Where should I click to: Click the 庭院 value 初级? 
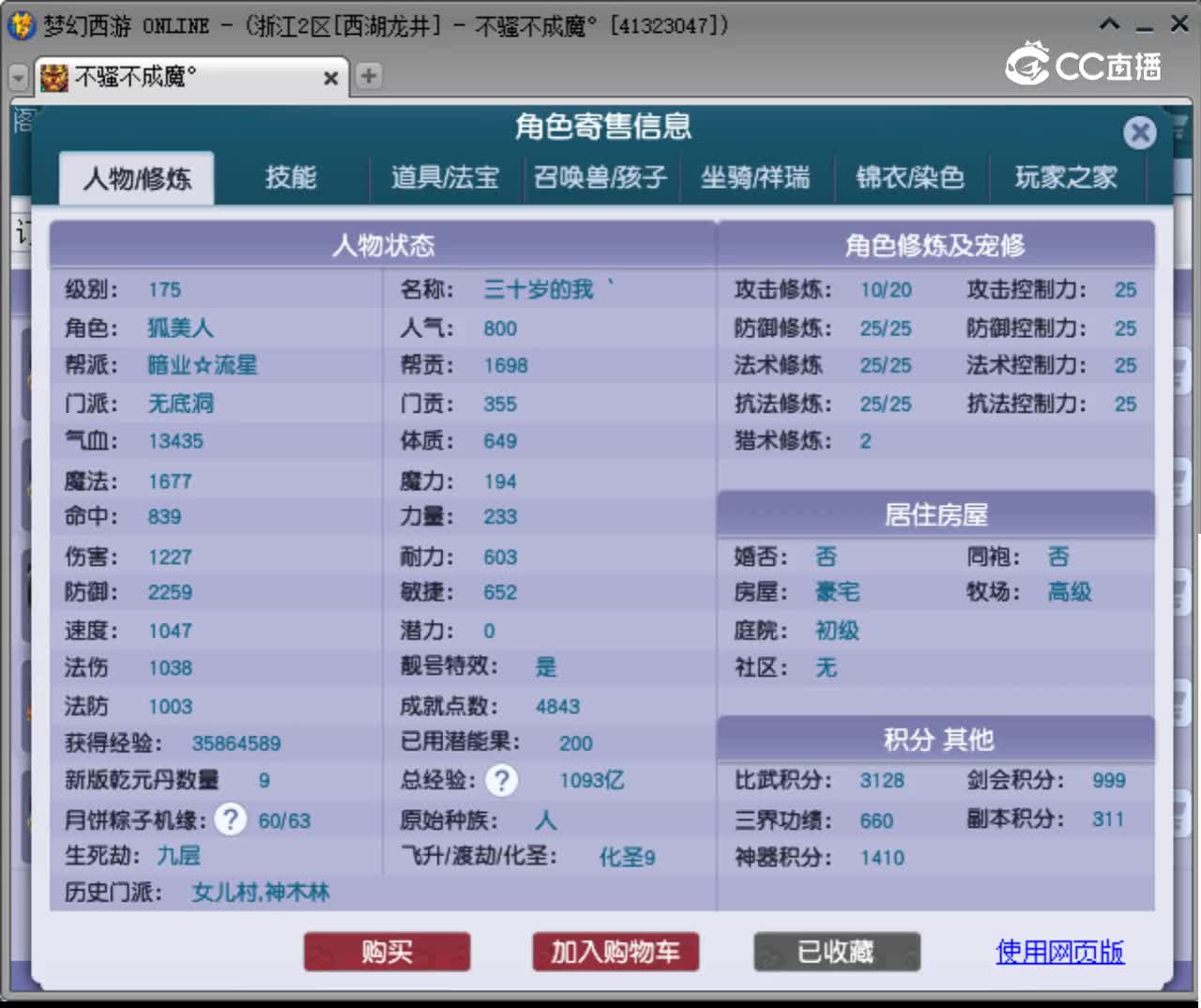click(837, 631)
